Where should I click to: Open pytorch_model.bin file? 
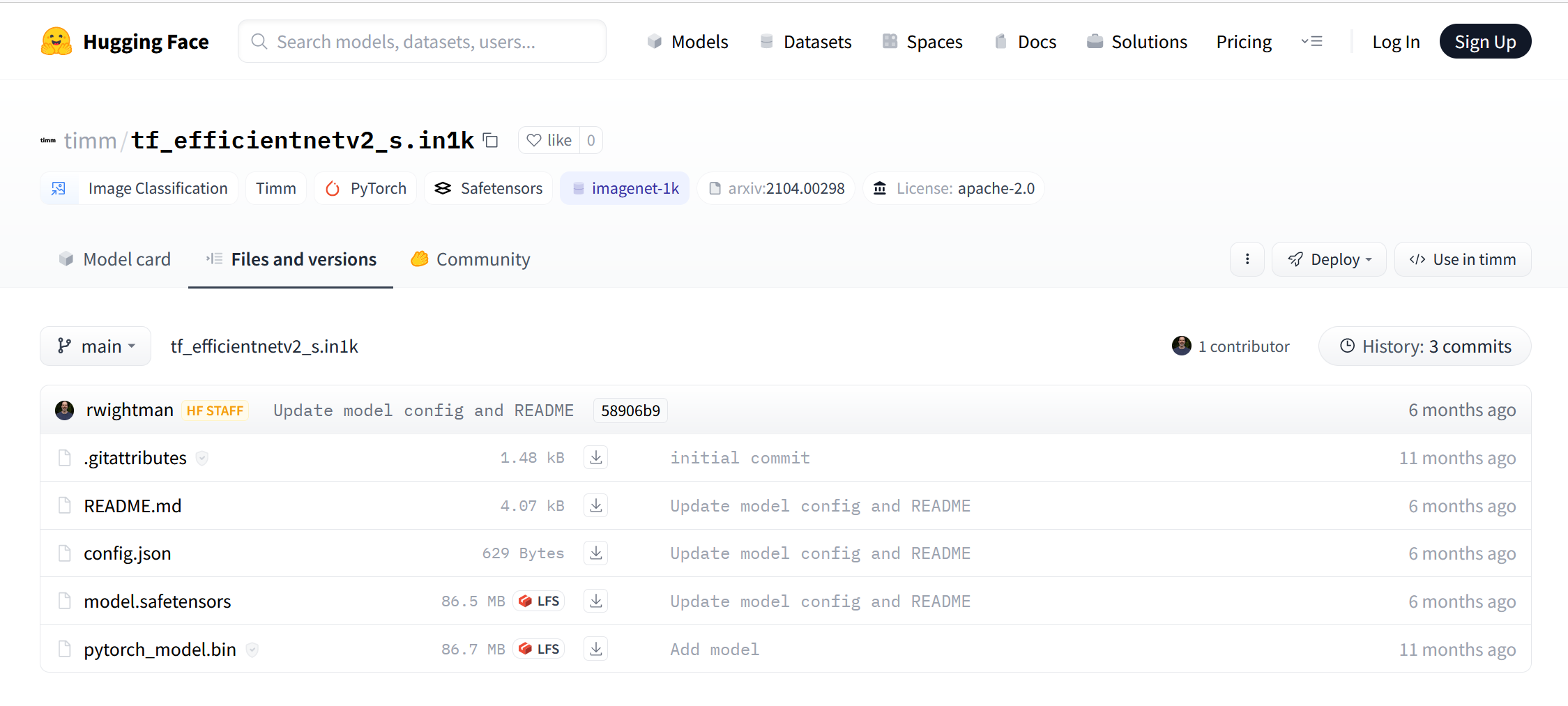point(160,650)
